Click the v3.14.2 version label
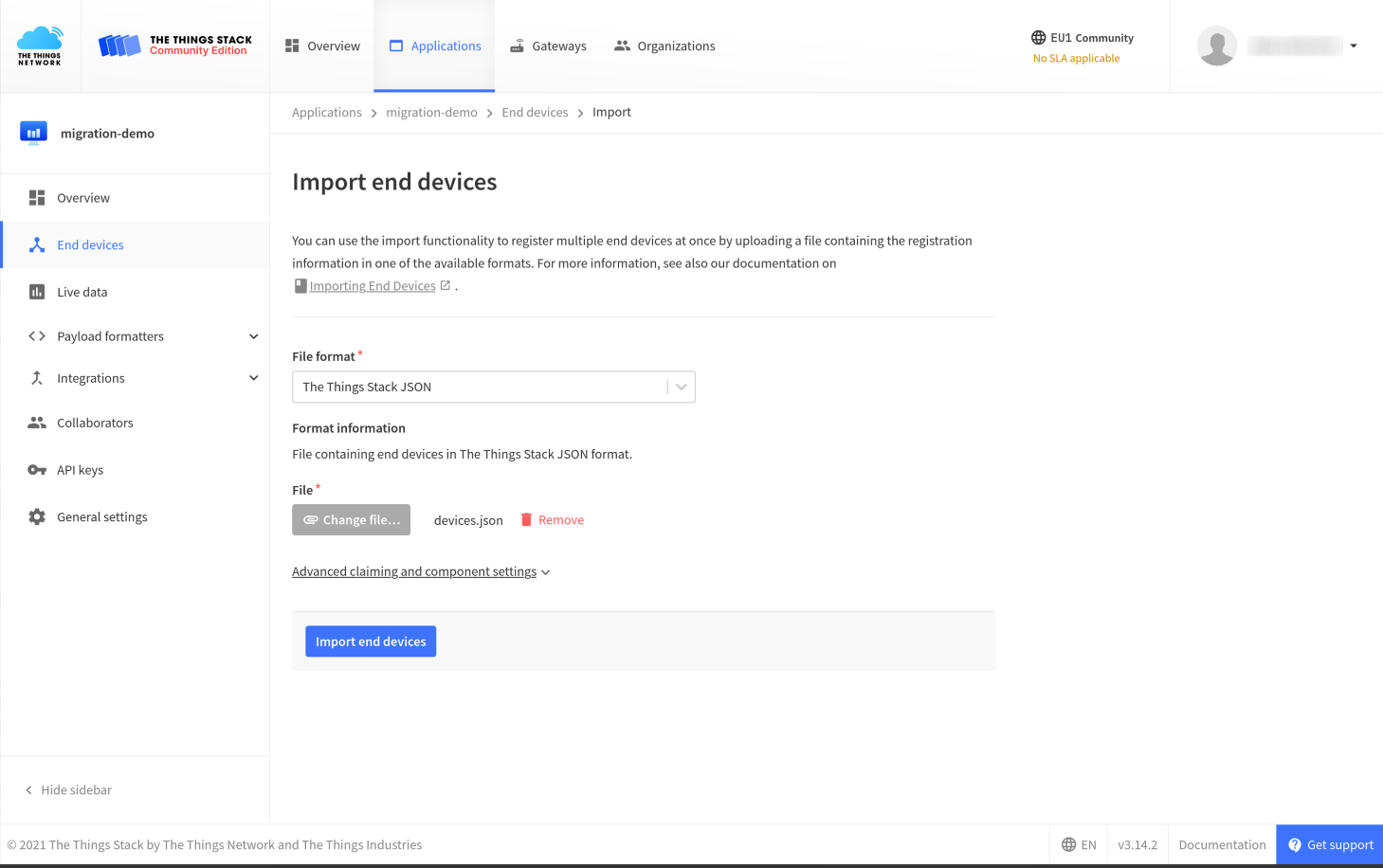 click(1137, 845)
